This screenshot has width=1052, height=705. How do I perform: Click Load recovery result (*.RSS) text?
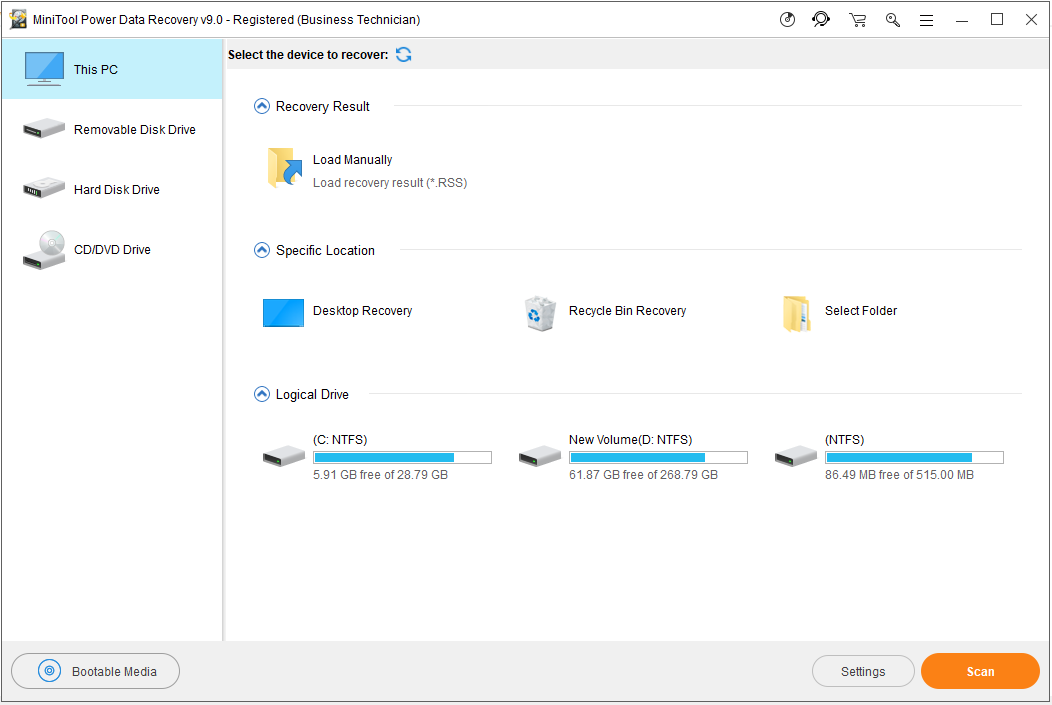[390, 182]
